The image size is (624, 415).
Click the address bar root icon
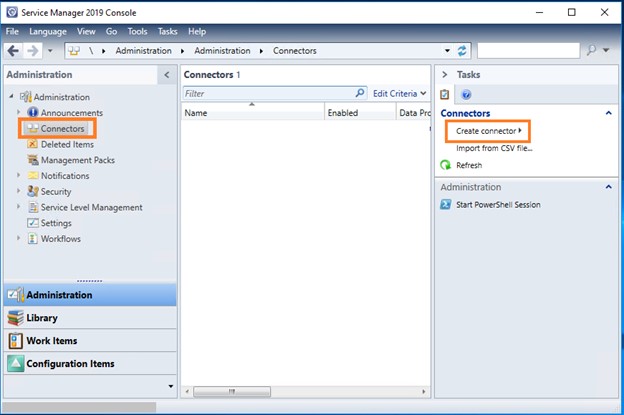(x=74, y=51)
